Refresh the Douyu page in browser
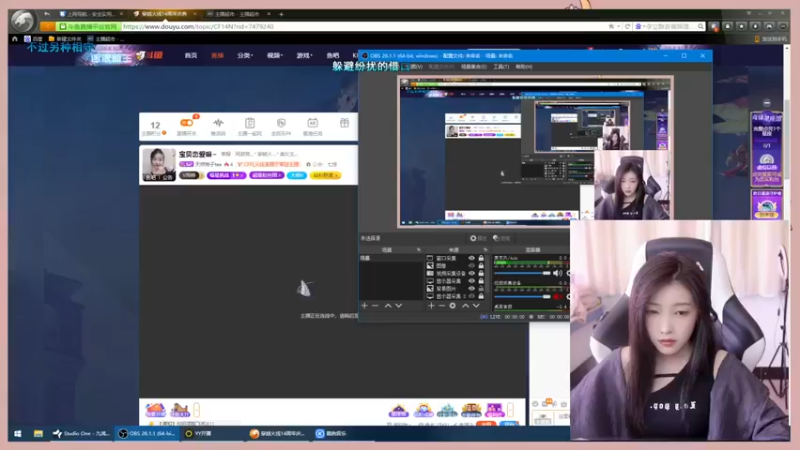800x450 pixels. tap(628, 27)
